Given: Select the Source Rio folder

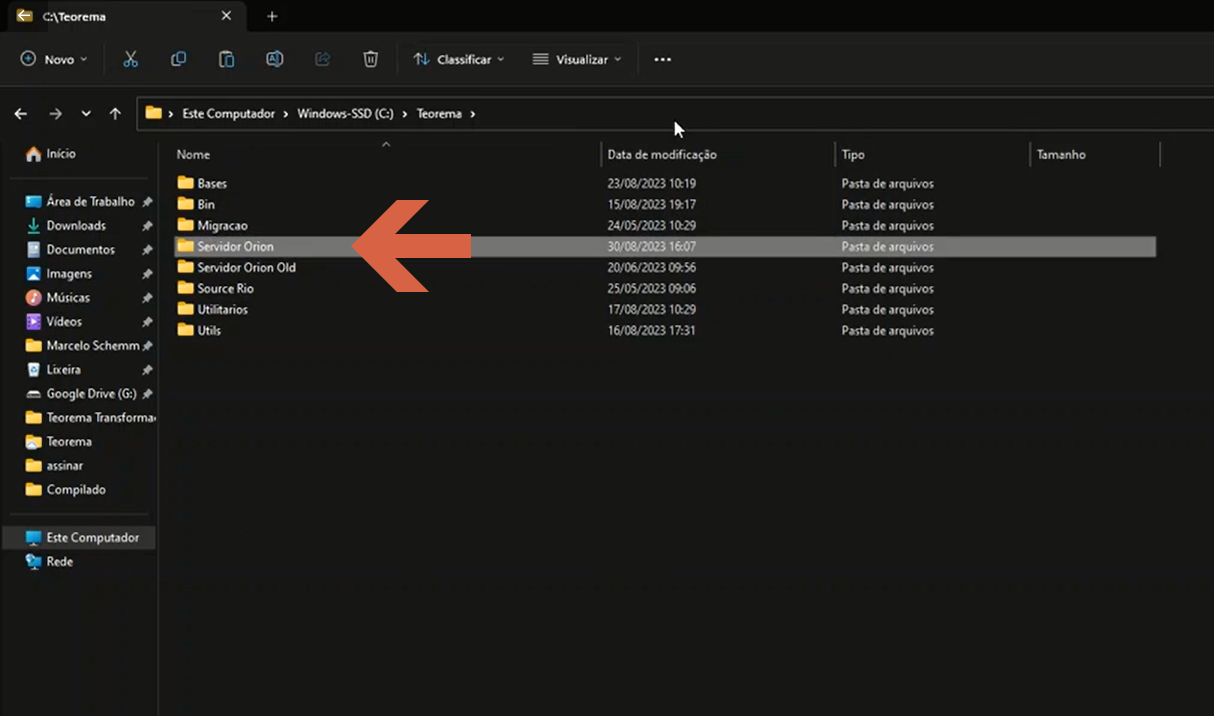Looking at the screenshot, I should [x=666, y=289].
